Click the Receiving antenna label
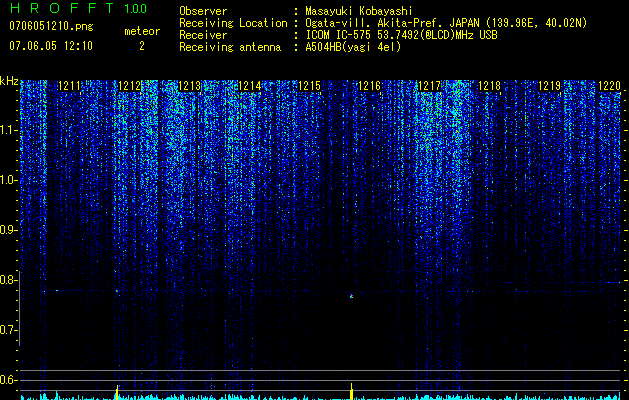This screenshot has width=629, height=400. click(230, 47)
